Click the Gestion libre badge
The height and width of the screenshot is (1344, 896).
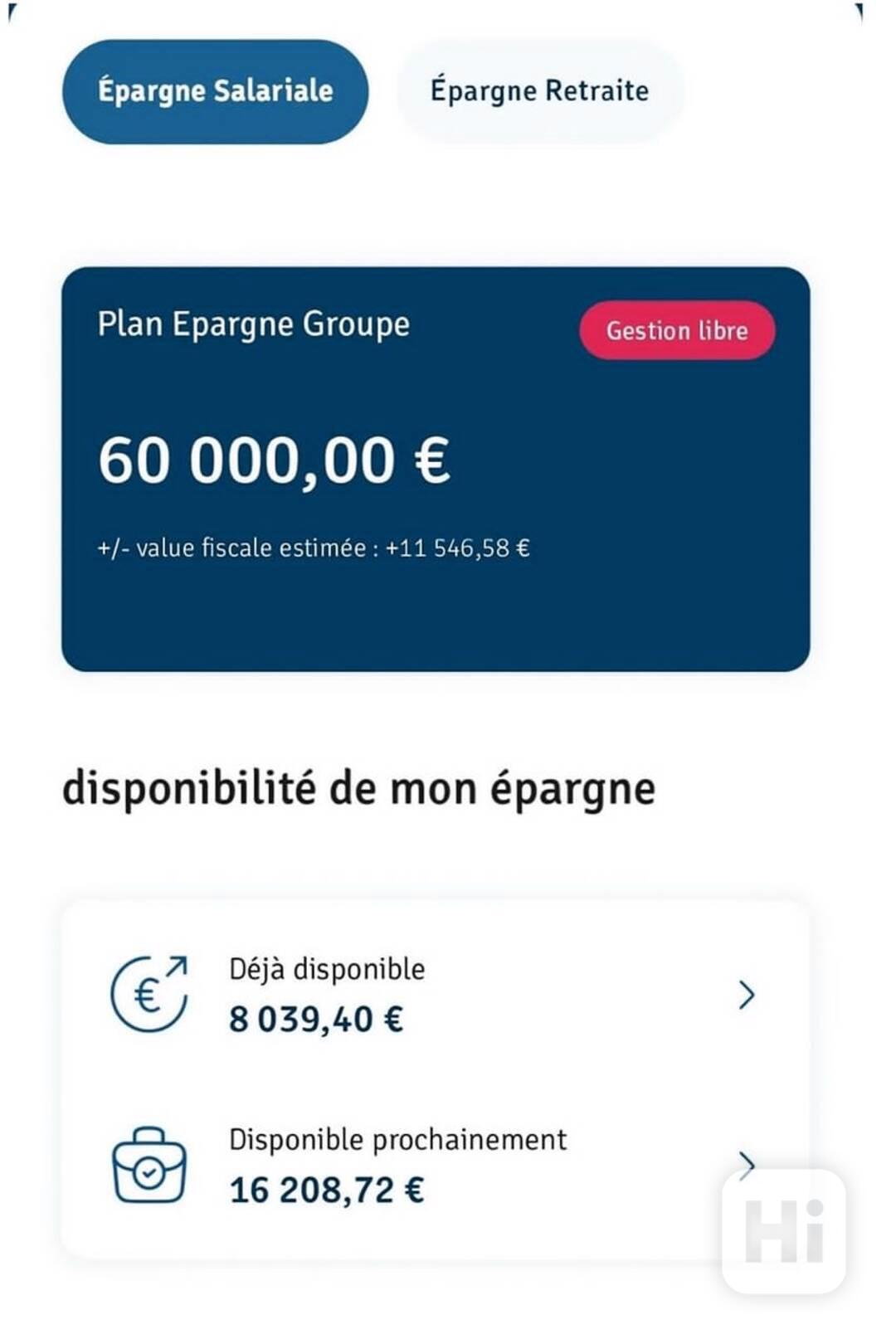point(677,331)
